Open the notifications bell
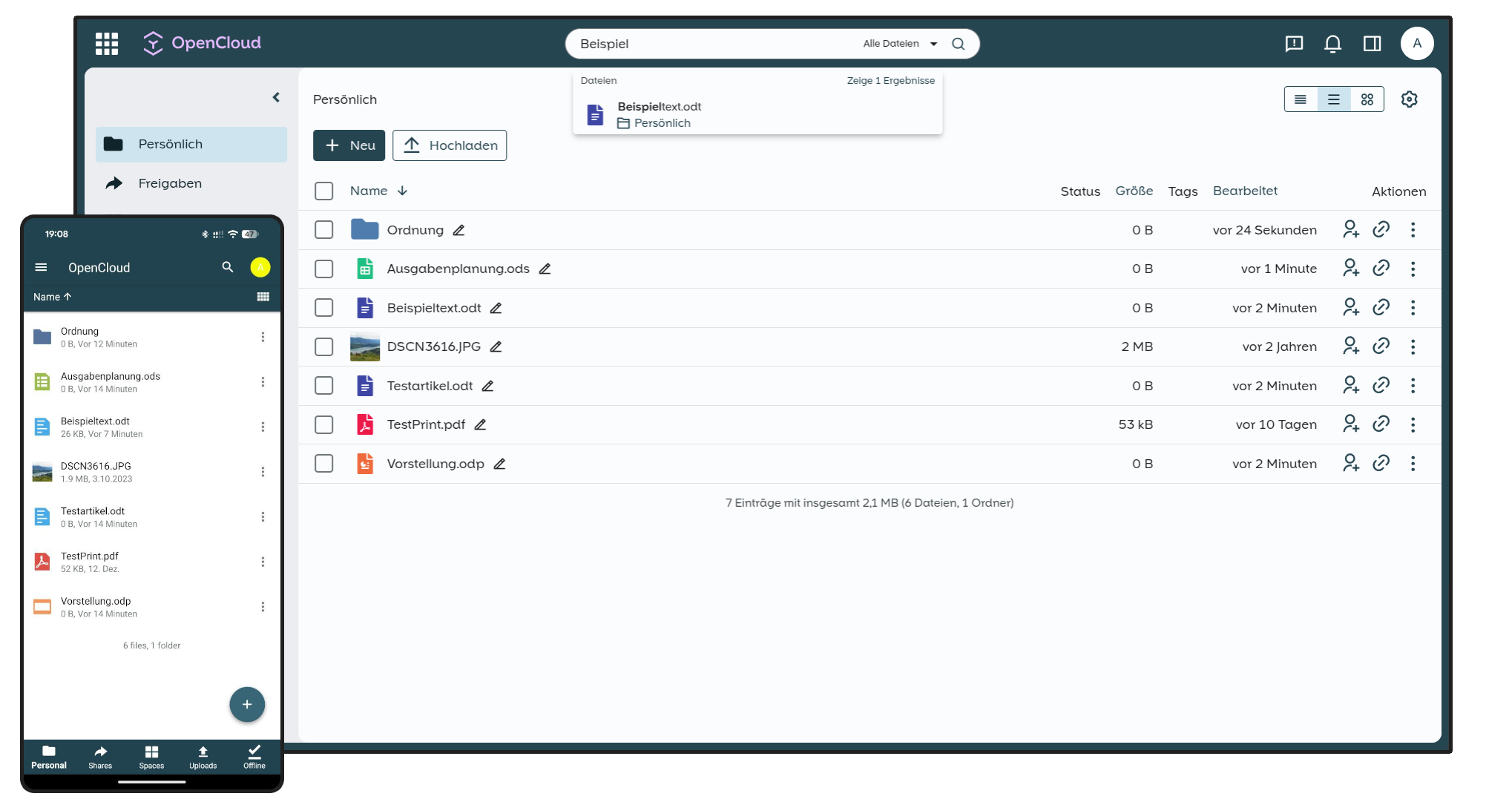 pos(1332,44)
